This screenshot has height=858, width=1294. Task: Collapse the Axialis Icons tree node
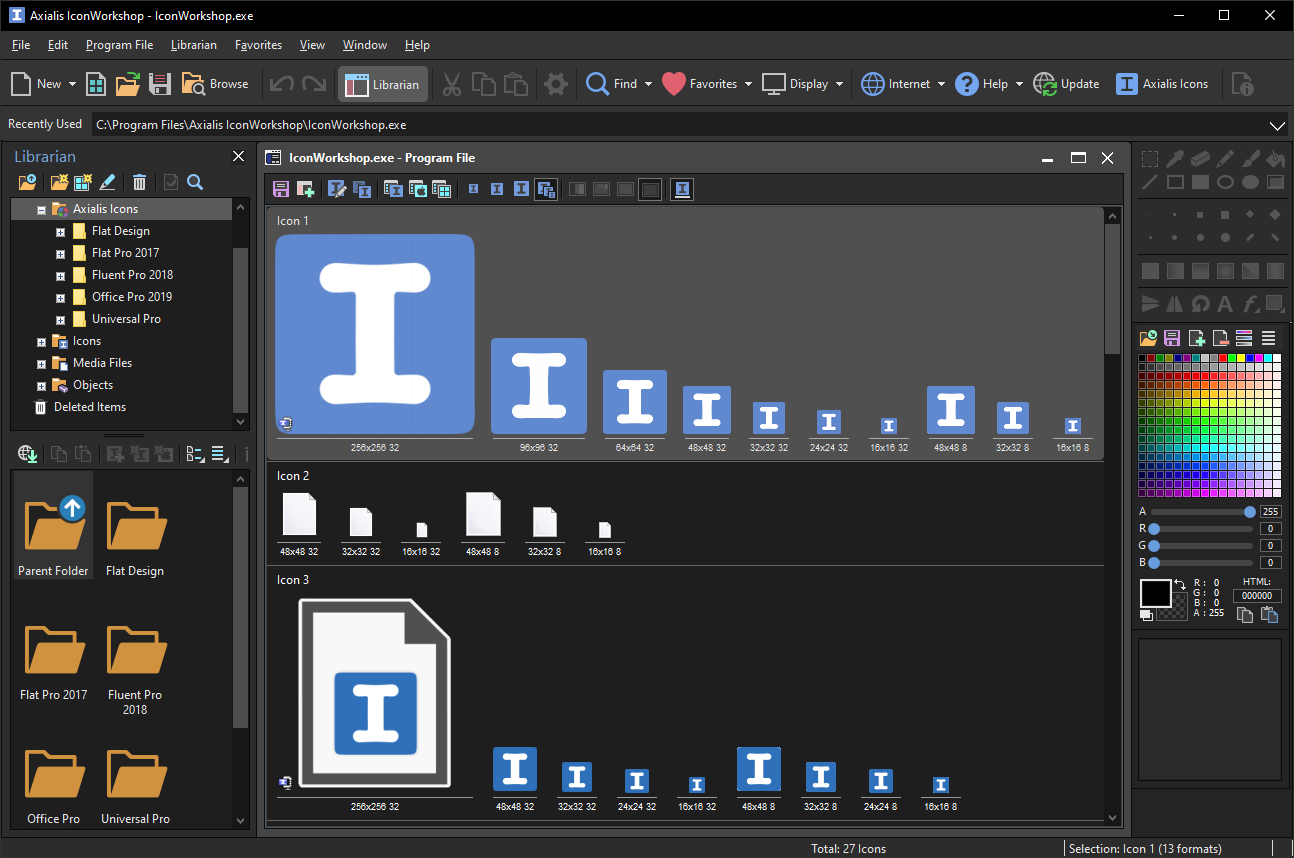point(41,210)
